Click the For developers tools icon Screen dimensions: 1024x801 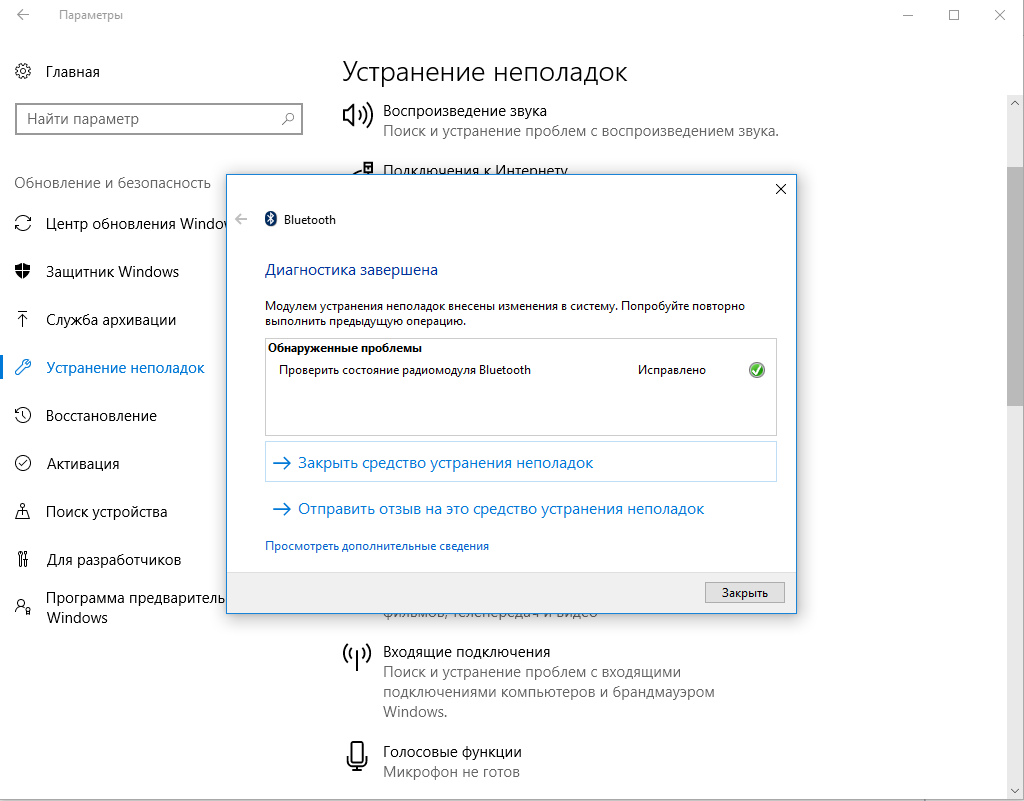coord(23,559)
